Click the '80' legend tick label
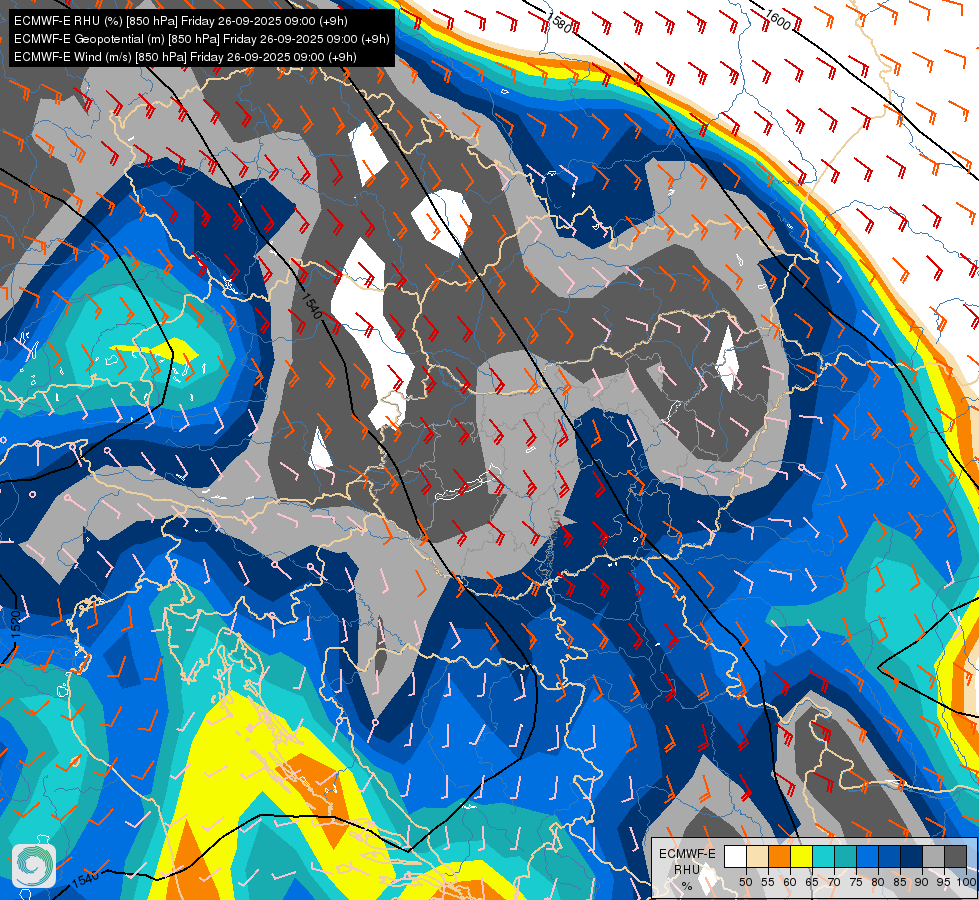Viewport: 979px width, 900px height. (x=878, y=882)
